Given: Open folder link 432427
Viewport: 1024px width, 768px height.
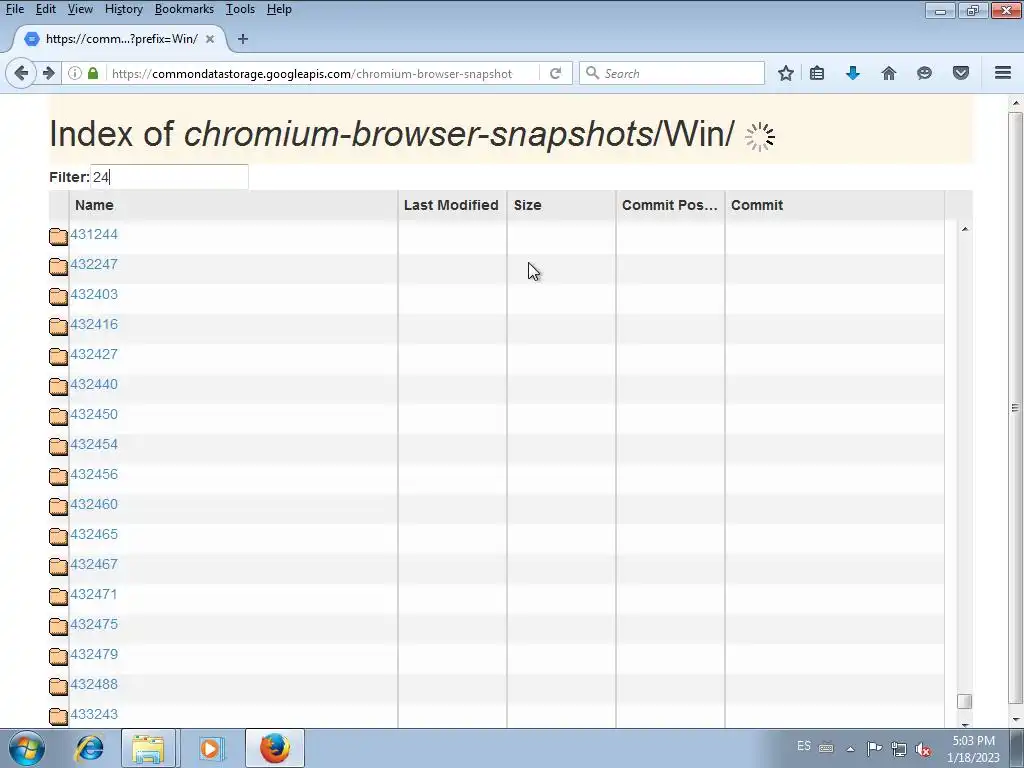Looking at the screenshot, I should click(94, 355).
